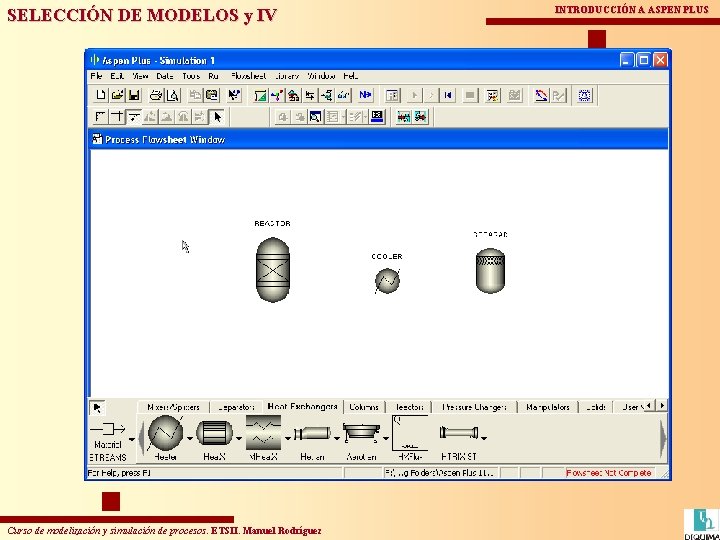Pick the HXFlux model in palette

pyautogui.click(x=410, y=433)
